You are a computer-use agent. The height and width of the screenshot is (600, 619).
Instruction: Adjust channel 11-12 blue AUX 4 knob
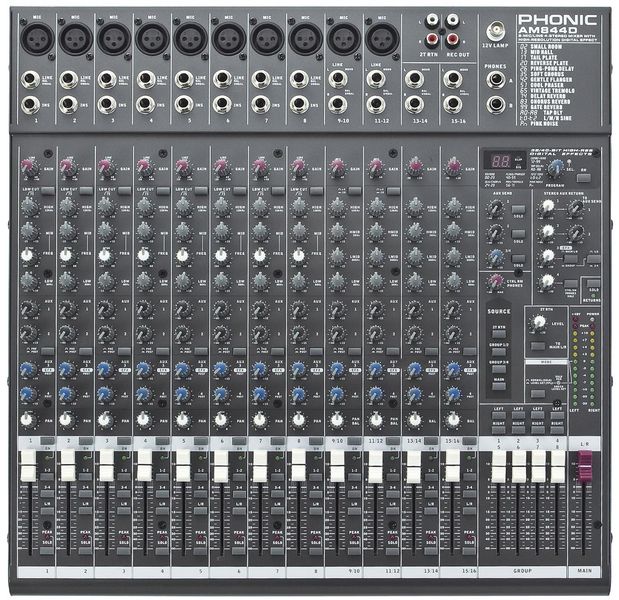[x=375, y=394]
